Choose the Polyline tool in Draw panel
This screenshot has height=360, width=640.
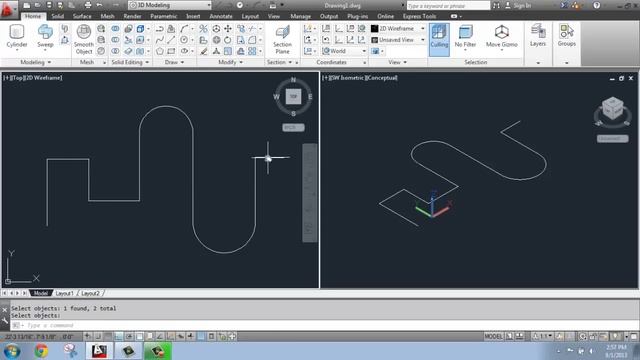pyautogui.click(x=160, y=29)
